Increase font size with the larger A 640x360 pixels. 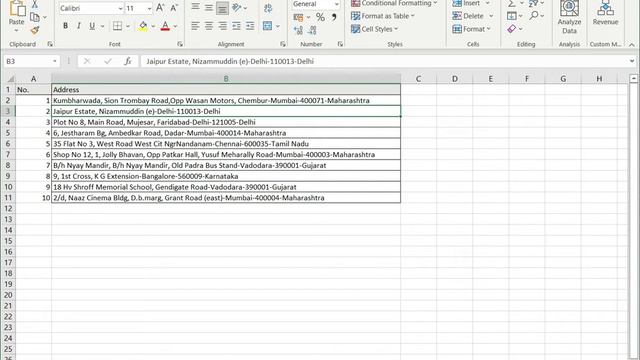(x=160, y=8)
